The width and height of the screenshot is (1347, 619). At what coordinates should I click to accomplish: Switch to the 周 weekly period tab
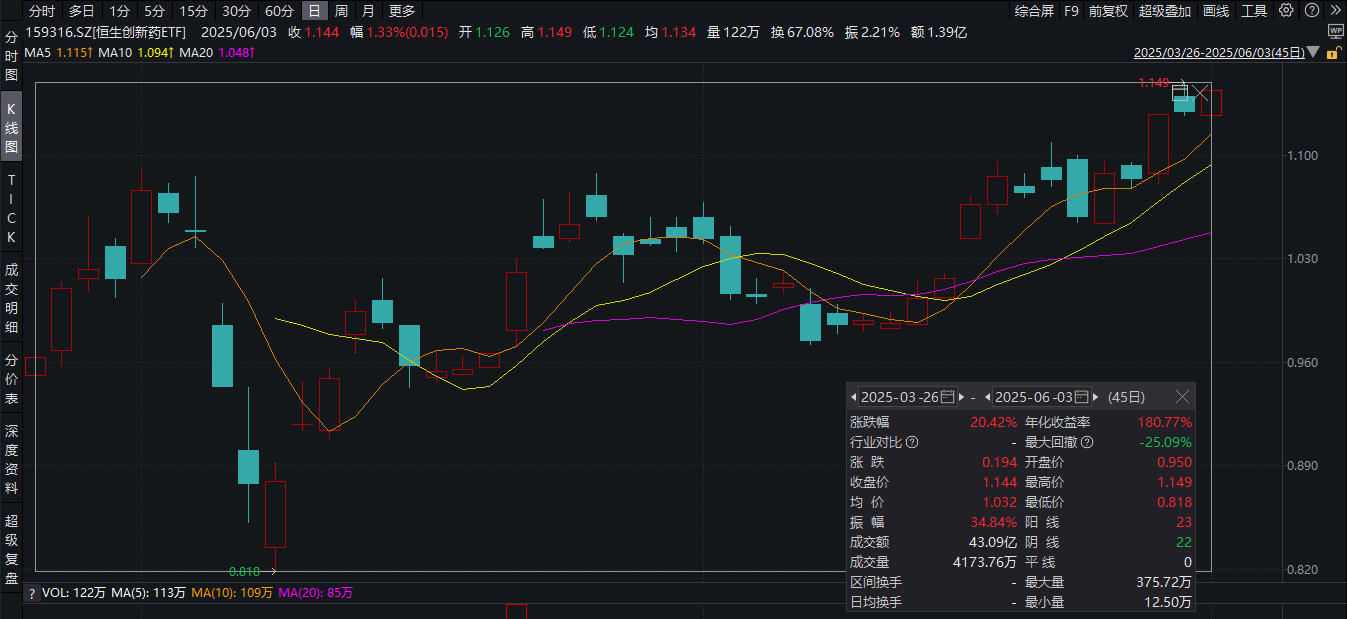[342, 11]
